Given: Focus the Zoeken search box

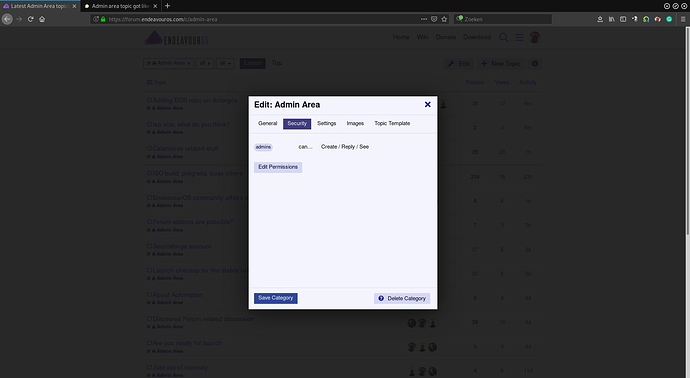Looking at the screenshot, I should 503,19.
